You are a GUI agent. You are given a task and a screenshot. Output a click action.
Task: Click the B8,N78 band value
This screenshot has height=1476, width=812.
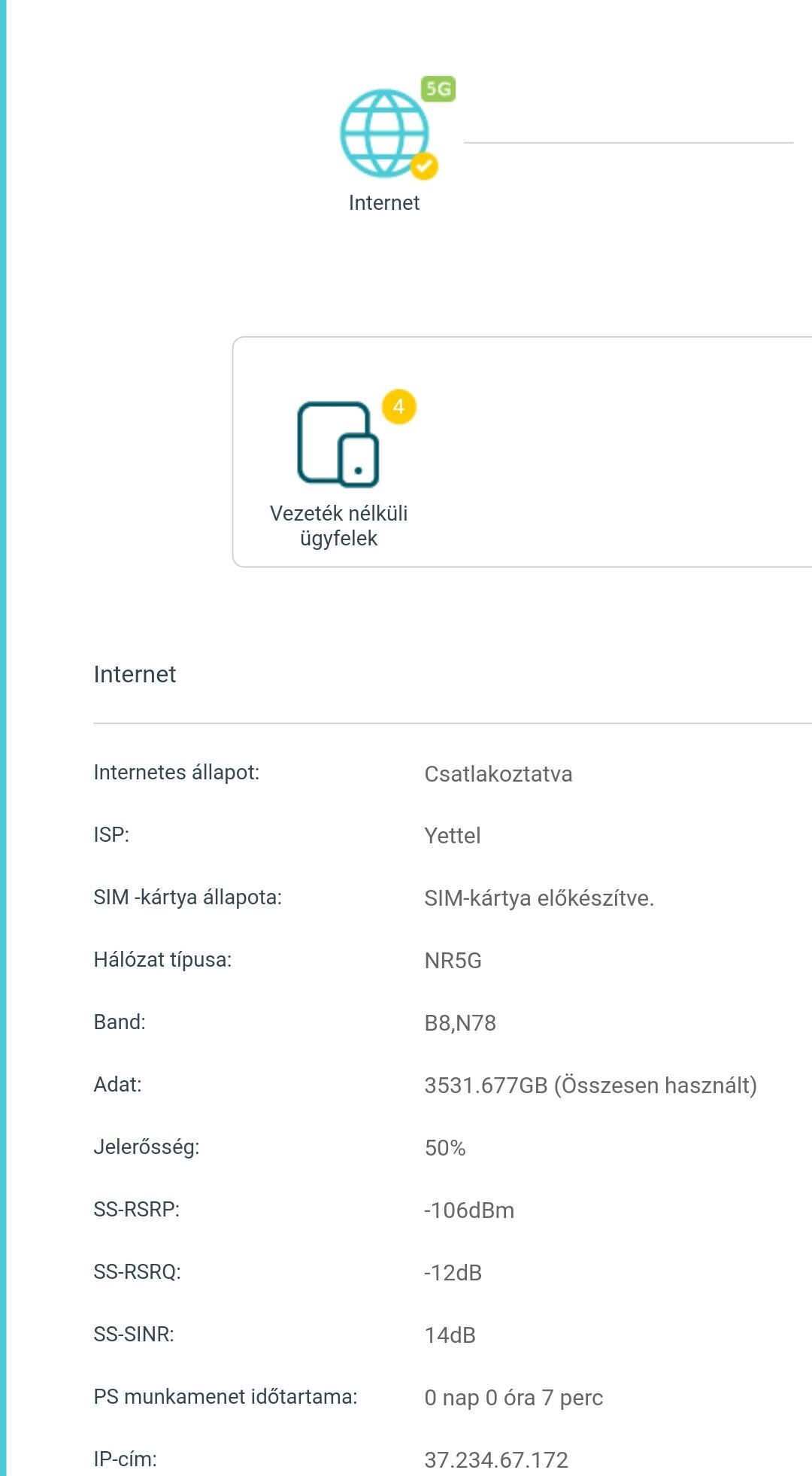(459, 1023)
